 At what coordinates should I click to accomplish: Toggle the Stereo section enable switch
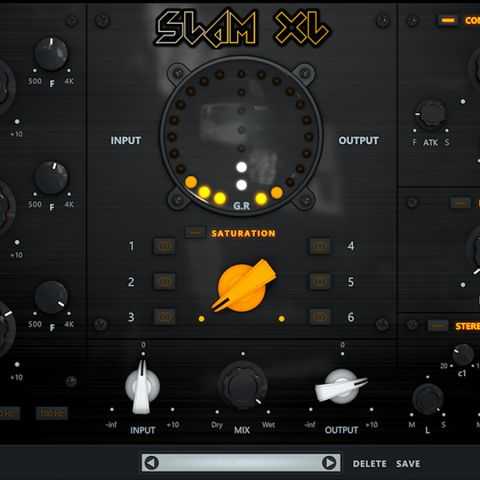[x=438, y=325]
